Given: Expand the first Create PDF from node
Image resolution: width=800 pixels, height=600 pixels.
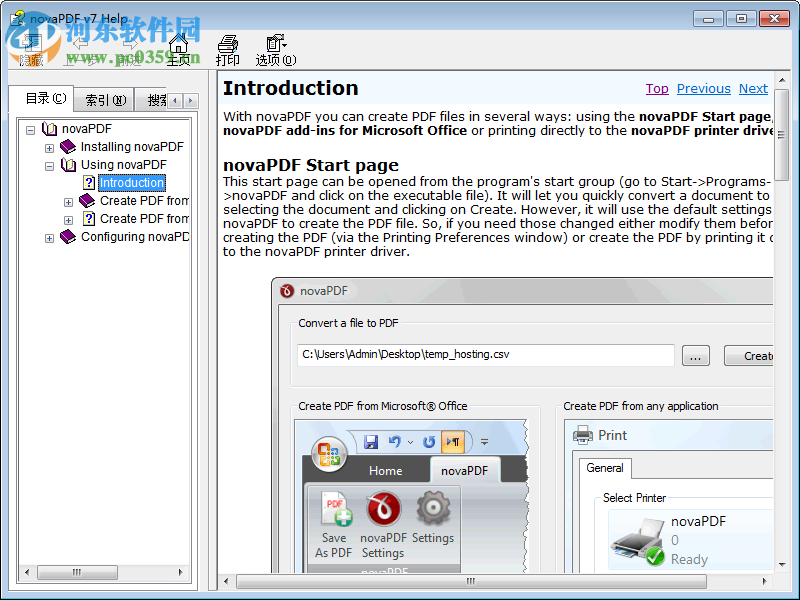Looking at the screenshot, I should coord(68,203).
